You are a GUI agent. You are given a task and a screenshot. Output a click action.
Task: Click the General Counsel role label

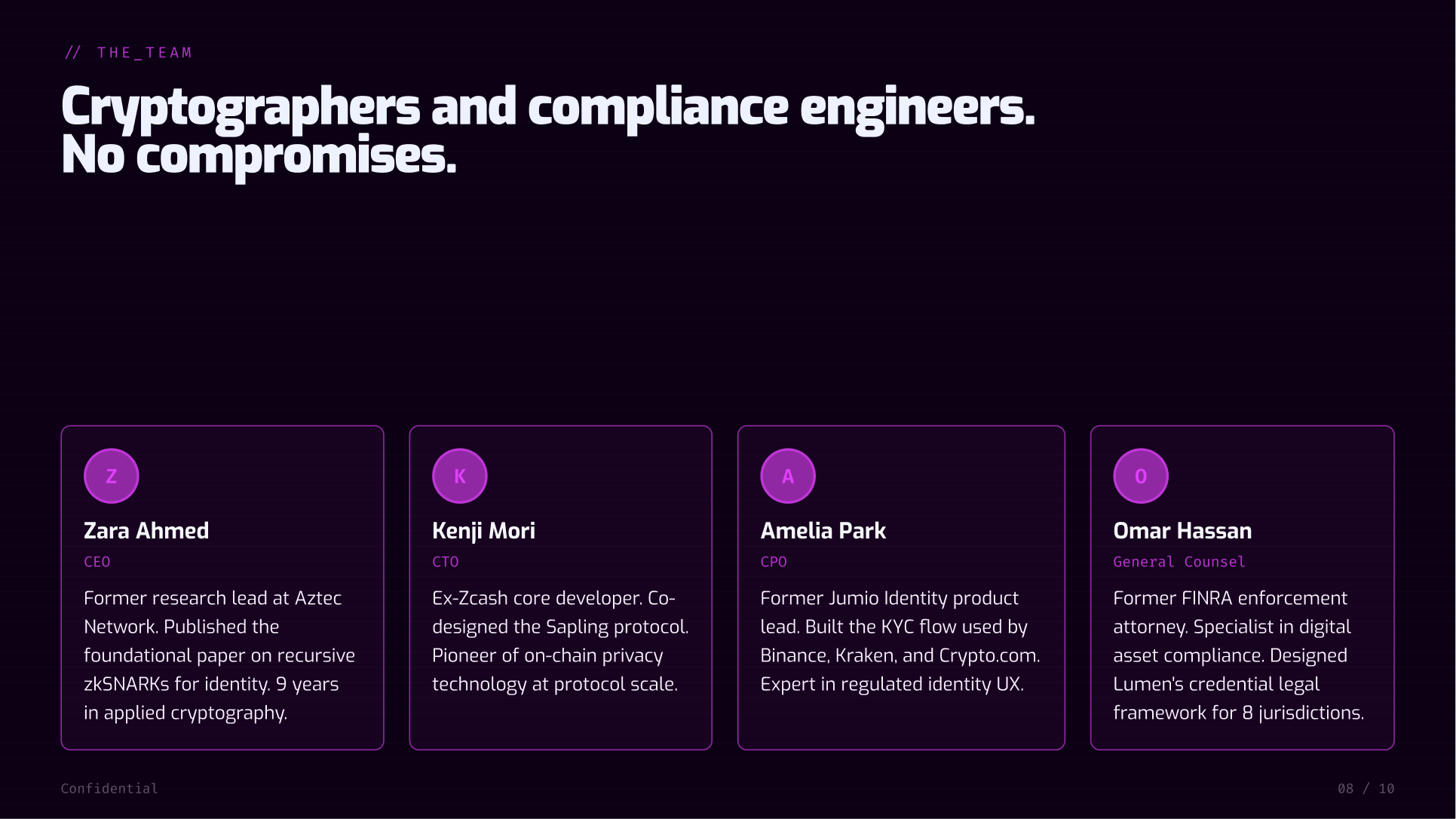coord(1179,562)
